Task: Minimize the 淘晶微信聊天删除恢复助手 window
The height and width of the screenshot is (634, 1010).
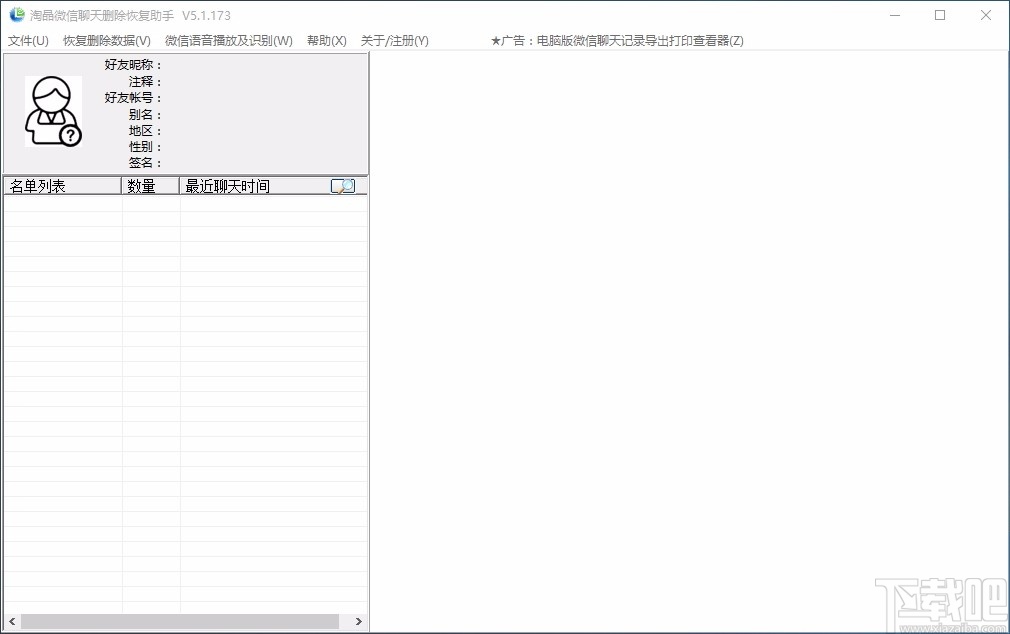Action: (x=895, y=15)
